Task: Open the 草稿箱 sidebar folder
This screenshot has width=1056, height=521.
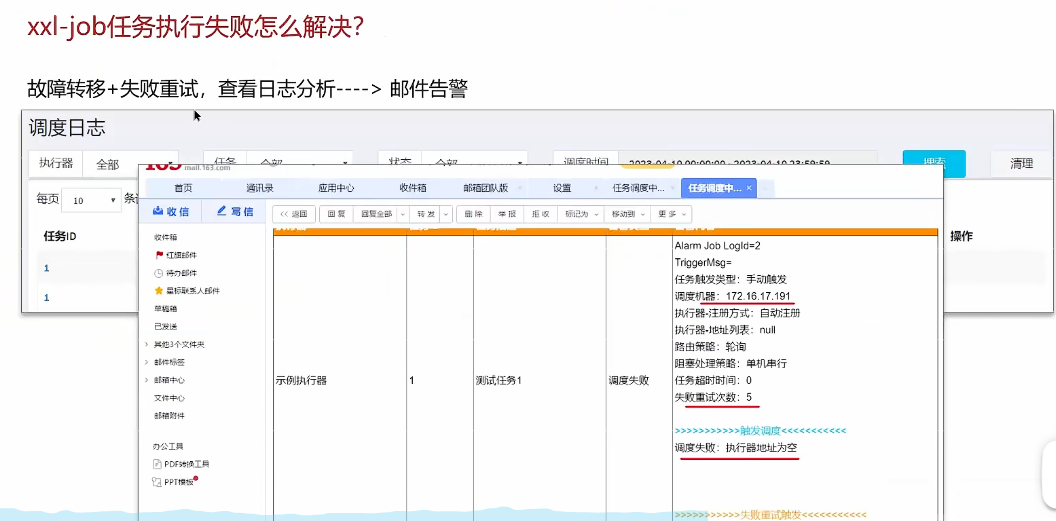Action: (166, 309)
